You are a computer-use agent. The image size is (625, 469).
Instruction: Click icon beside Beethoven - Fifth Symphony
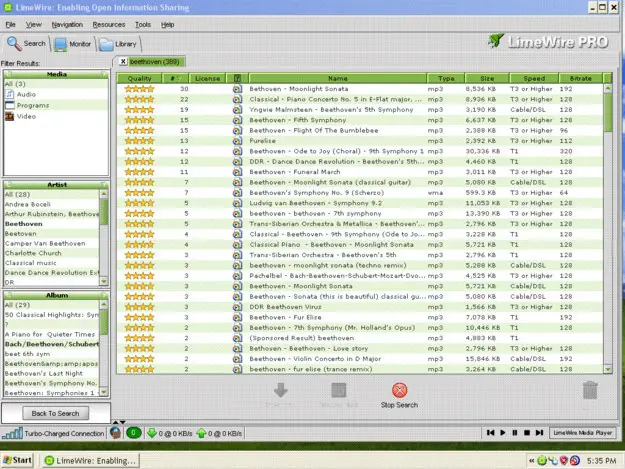(237, 120)
